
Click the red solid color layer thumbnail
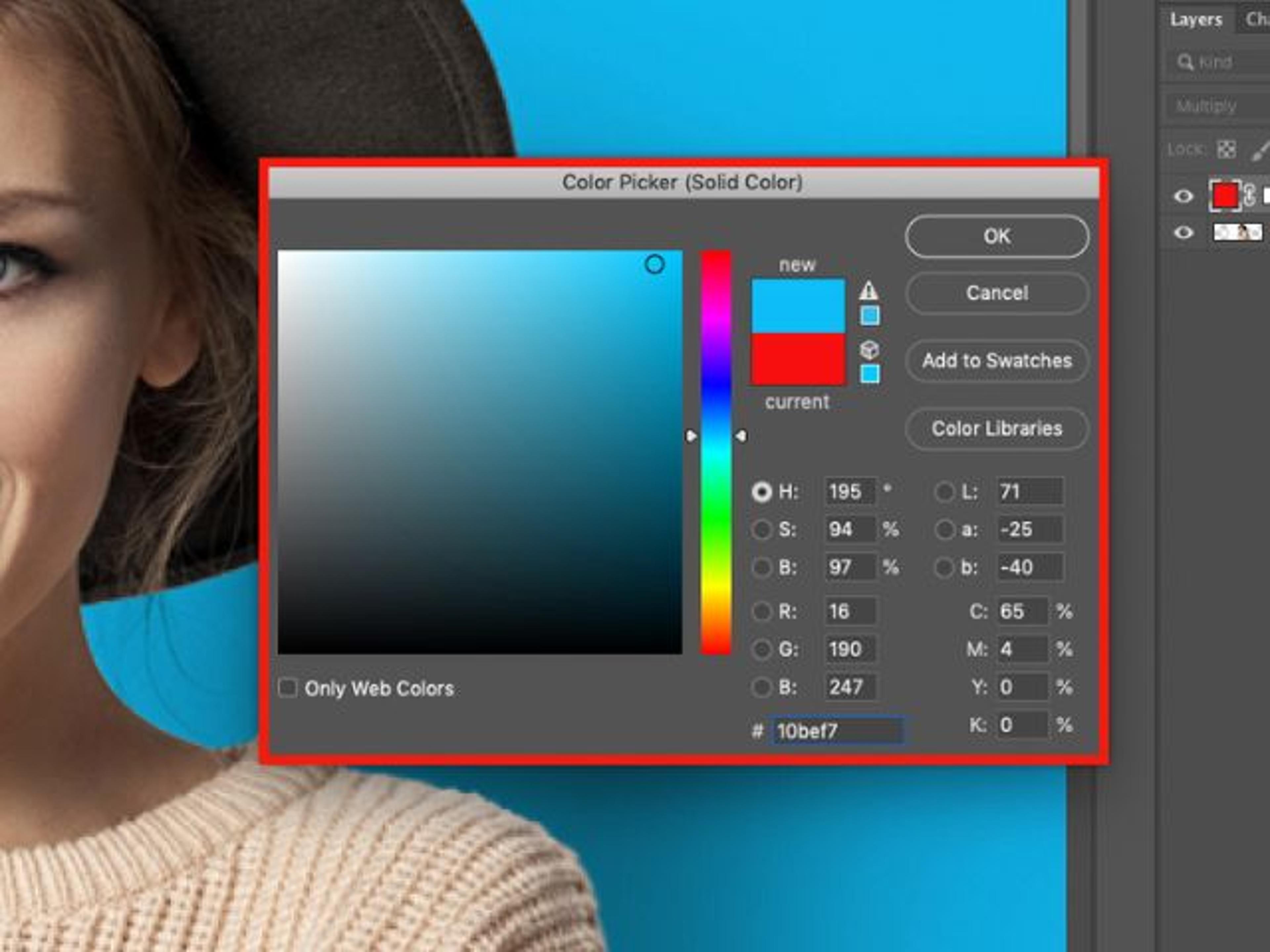[1225, 196]
